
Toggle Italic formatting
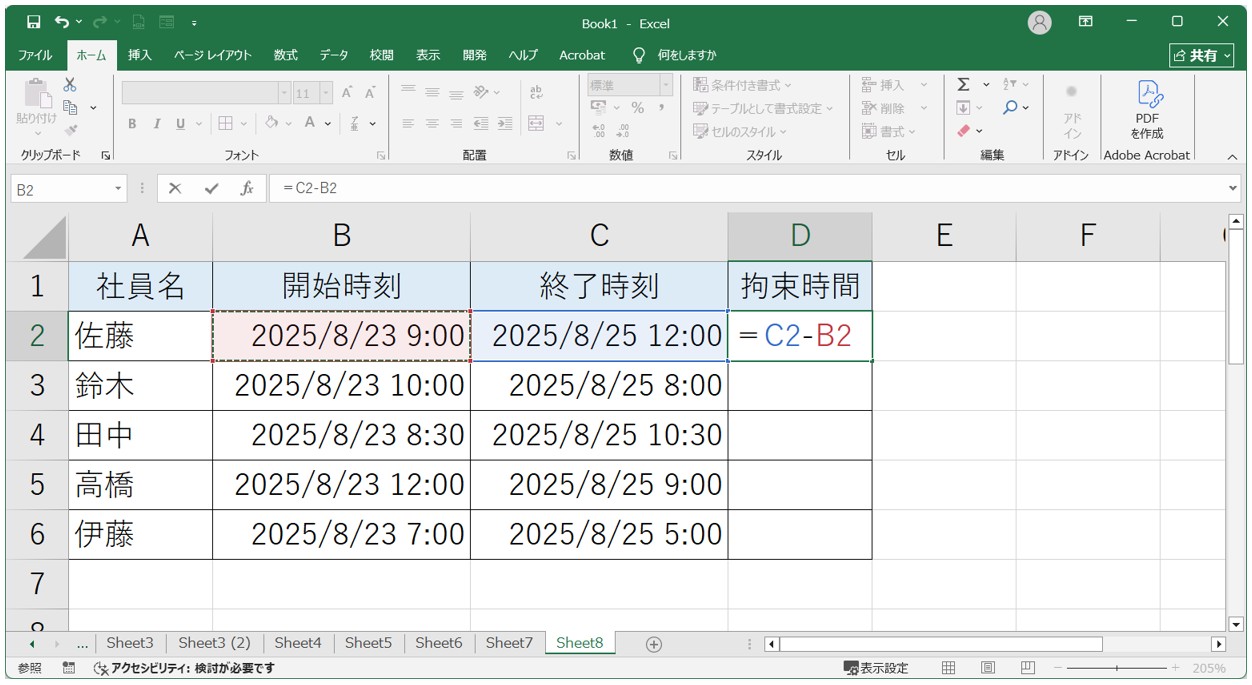point(156,123)
